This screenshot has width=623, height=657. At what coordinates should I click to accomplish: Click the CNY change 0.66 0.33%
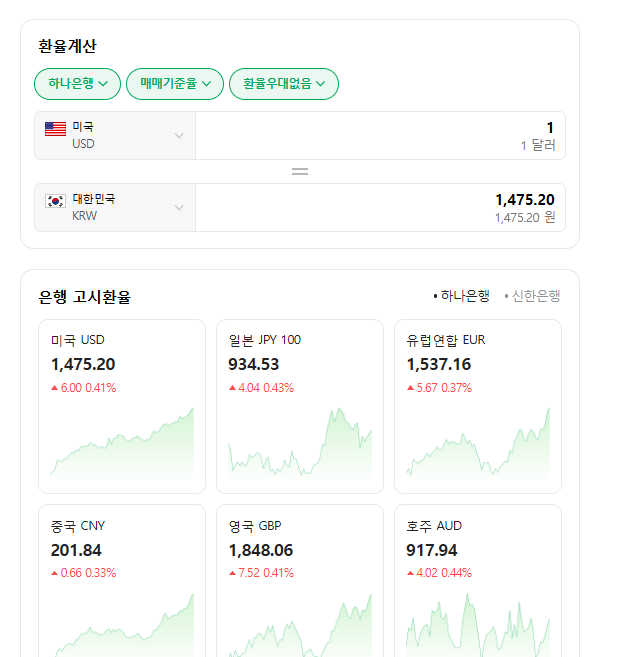[83, 573]
